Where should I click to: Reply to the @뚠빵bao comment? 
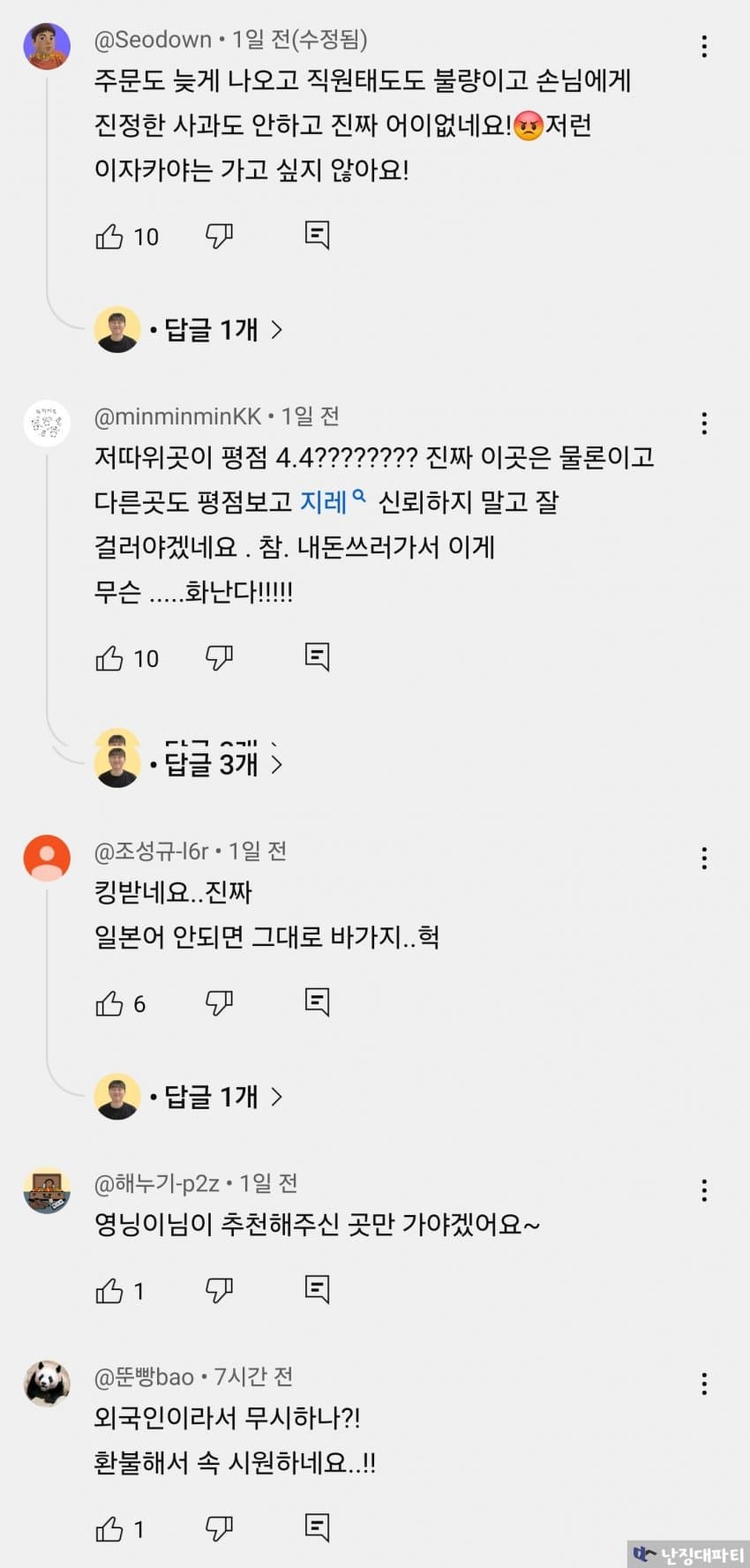[317, 1527]
